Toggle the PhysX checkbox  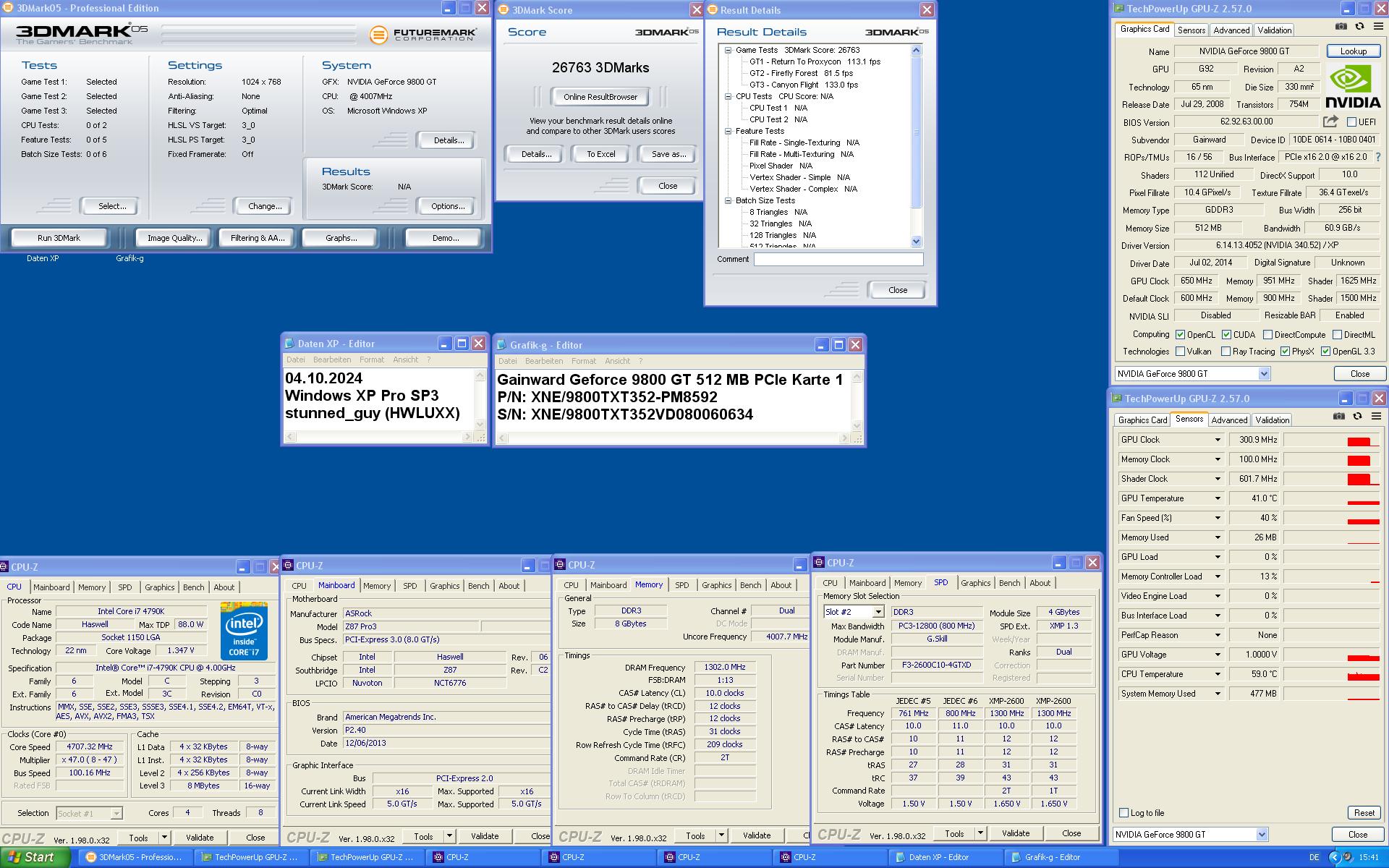point(1285,352)
